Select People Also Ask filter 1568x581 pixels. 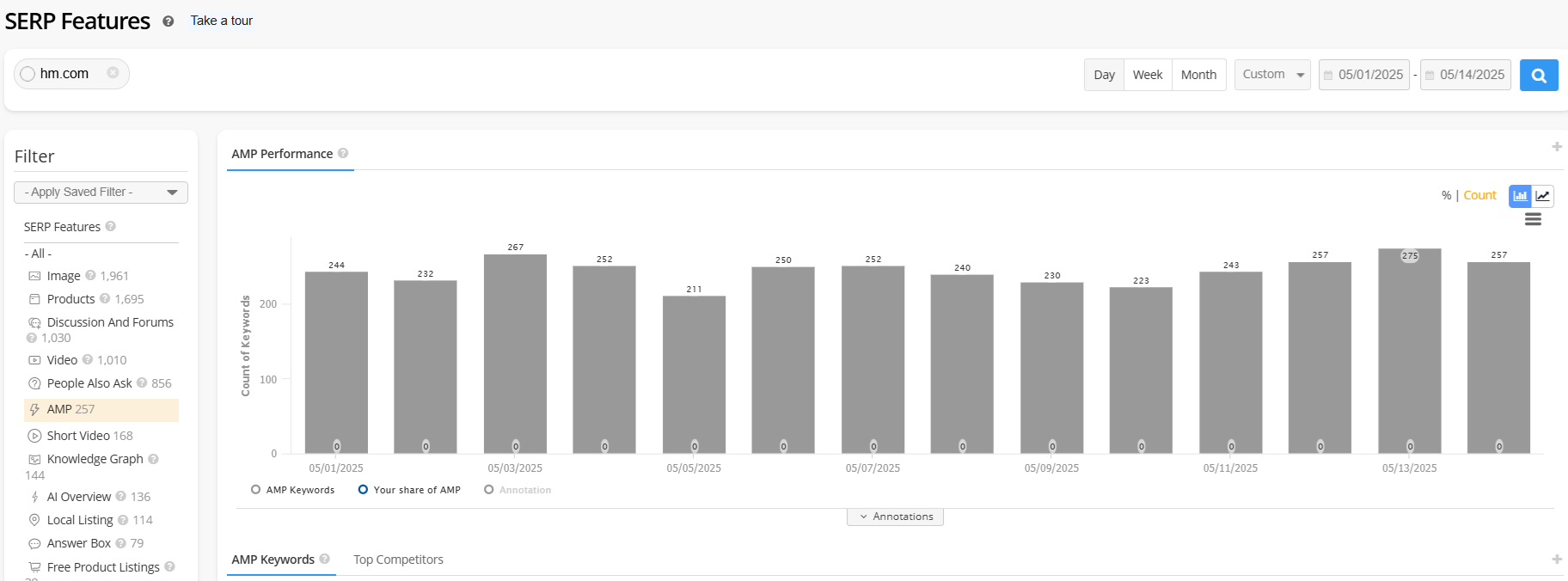pyautogui.click(x=89, y=383)
